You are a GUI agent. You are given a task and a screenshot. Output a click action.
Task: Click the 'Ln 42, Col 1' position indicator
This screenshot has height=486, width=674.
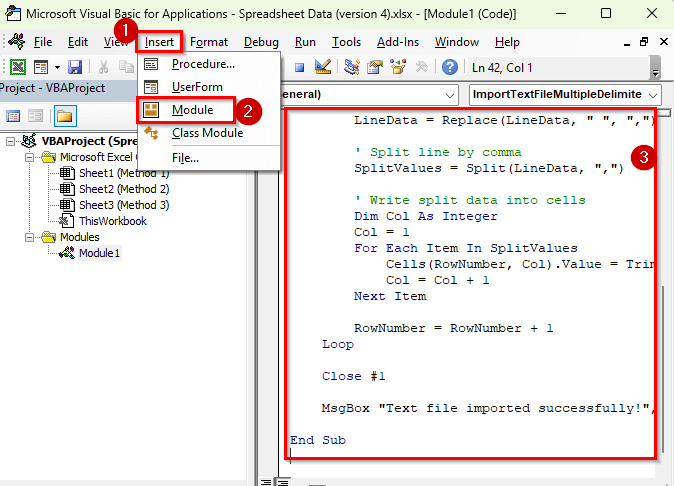(x=502, y=68)
